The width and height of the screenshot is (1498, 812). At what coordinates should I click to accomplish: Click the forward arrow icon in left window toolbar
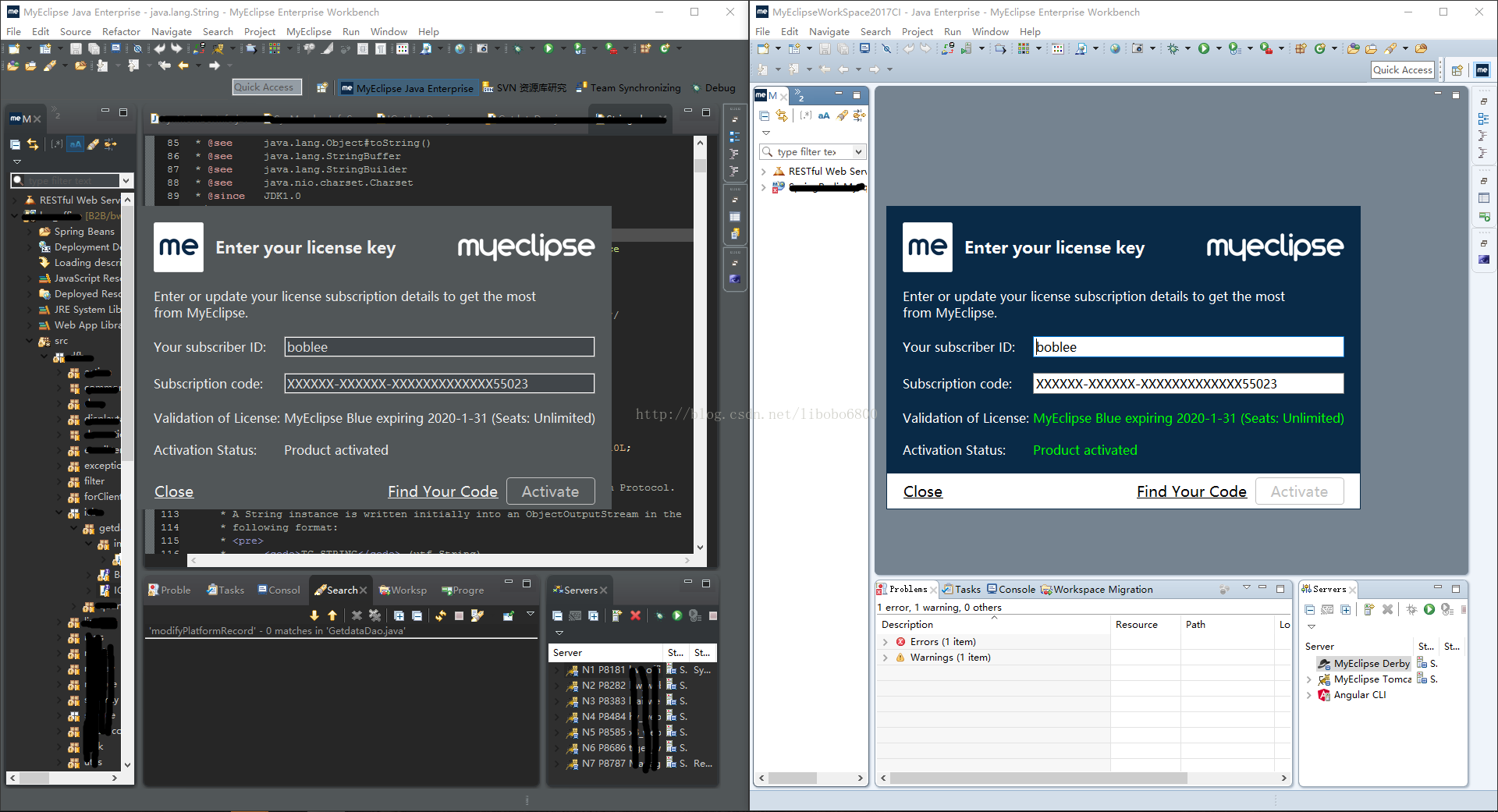tap(214, 66)
